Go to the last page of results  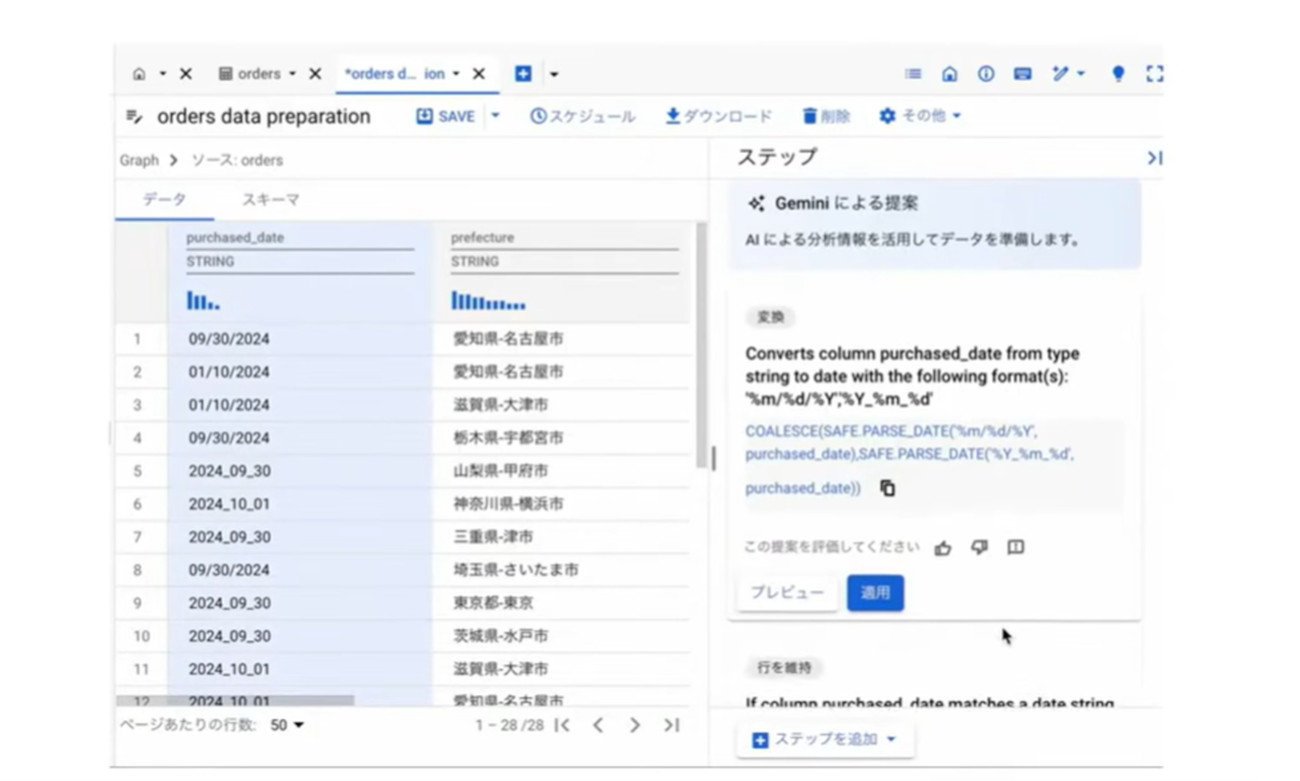point(672,725)
